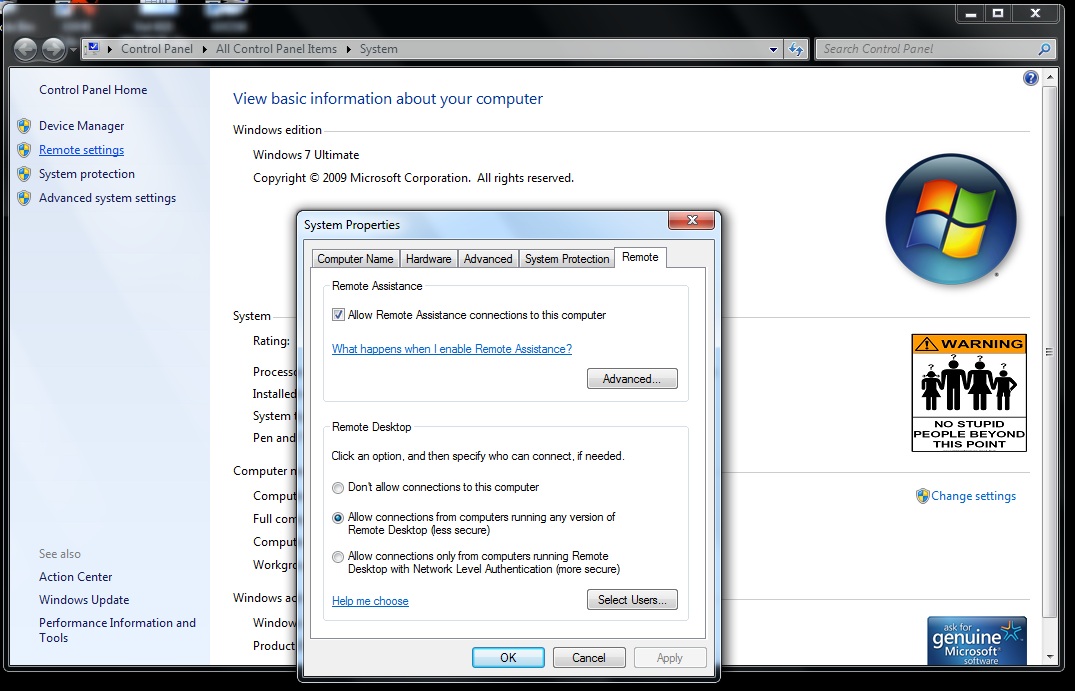1075x691 pixels.
Task: Open the Help me choose link
Action: [370, 601]
